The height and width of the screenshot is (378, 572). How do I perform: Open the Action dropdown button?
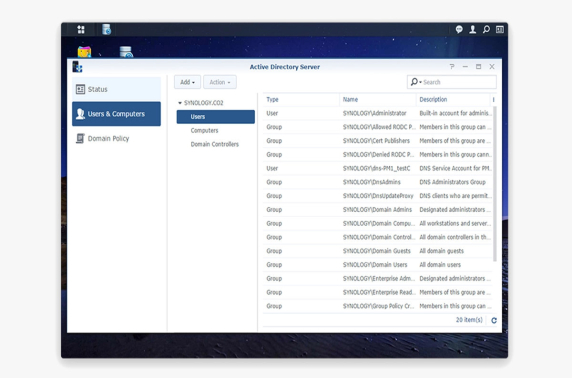click(x=220, y=82)
